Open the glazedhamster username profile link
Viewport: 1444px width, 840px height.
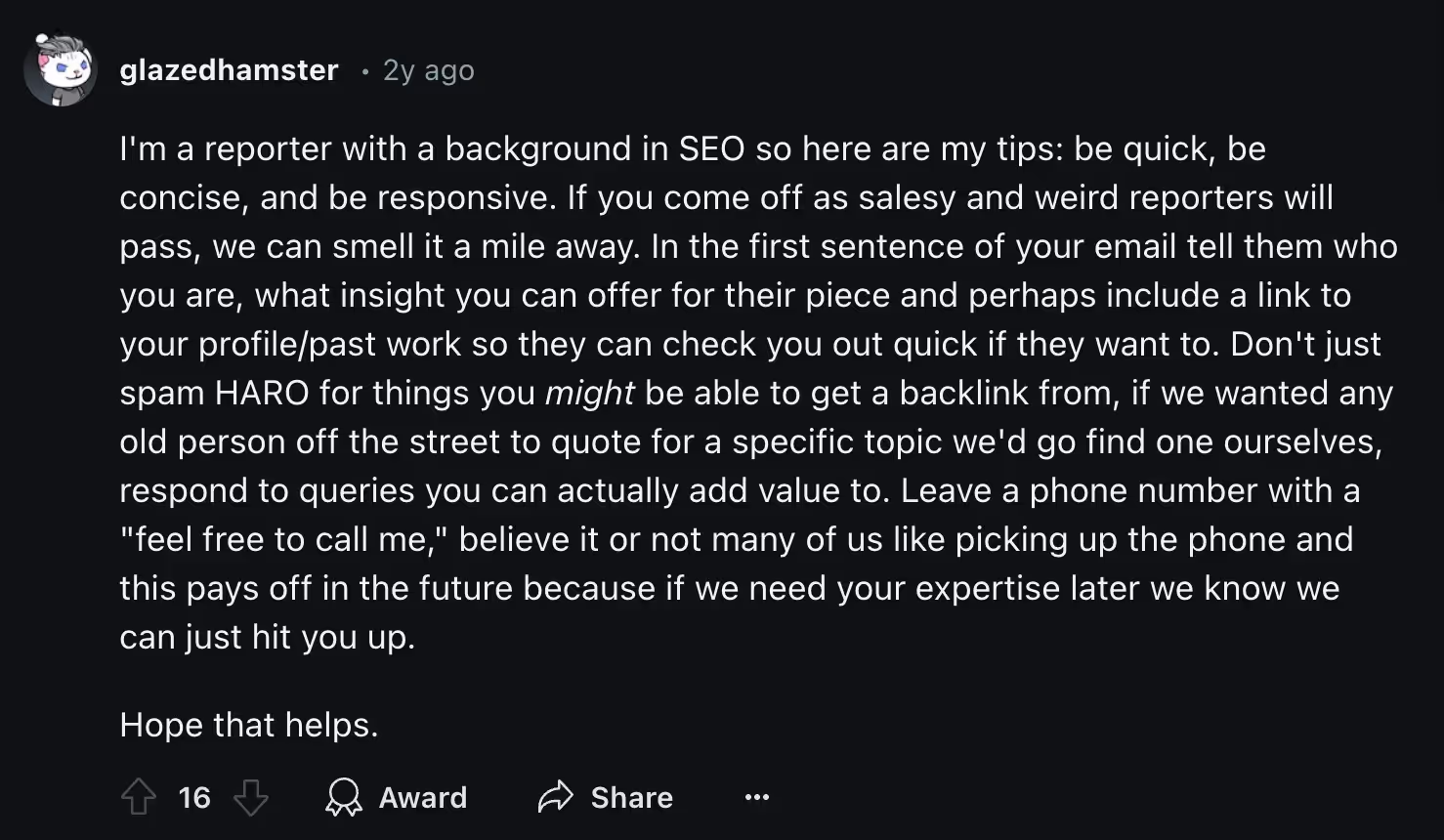pyautogui.click(x=229, y=70)
